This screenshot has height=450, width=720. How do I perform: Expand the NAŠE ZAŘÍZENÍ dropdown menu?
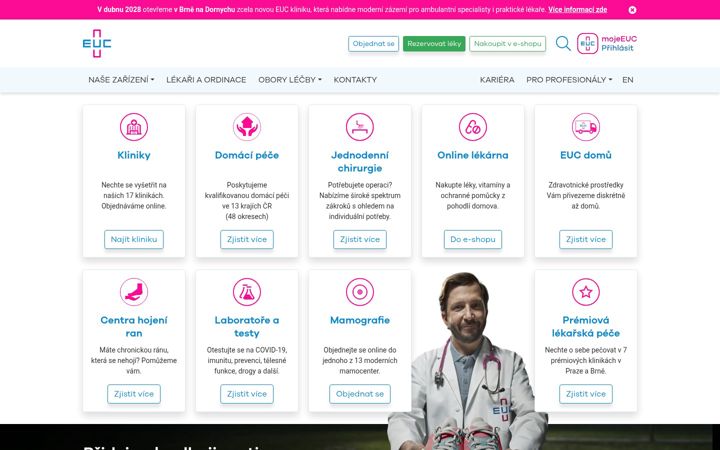[121, 80]
